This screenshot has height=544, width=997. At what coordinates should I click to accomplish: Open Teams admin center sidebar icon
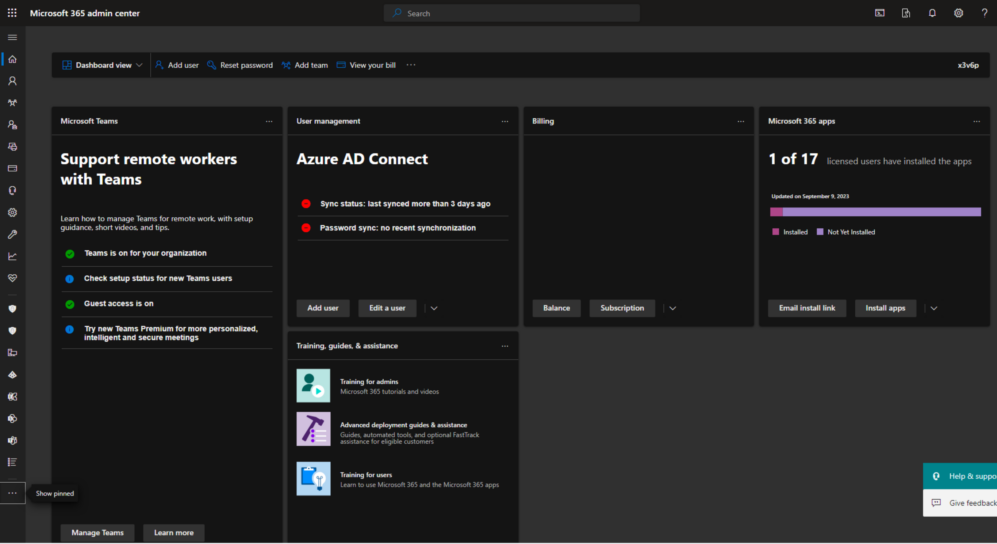pos(12,440)
